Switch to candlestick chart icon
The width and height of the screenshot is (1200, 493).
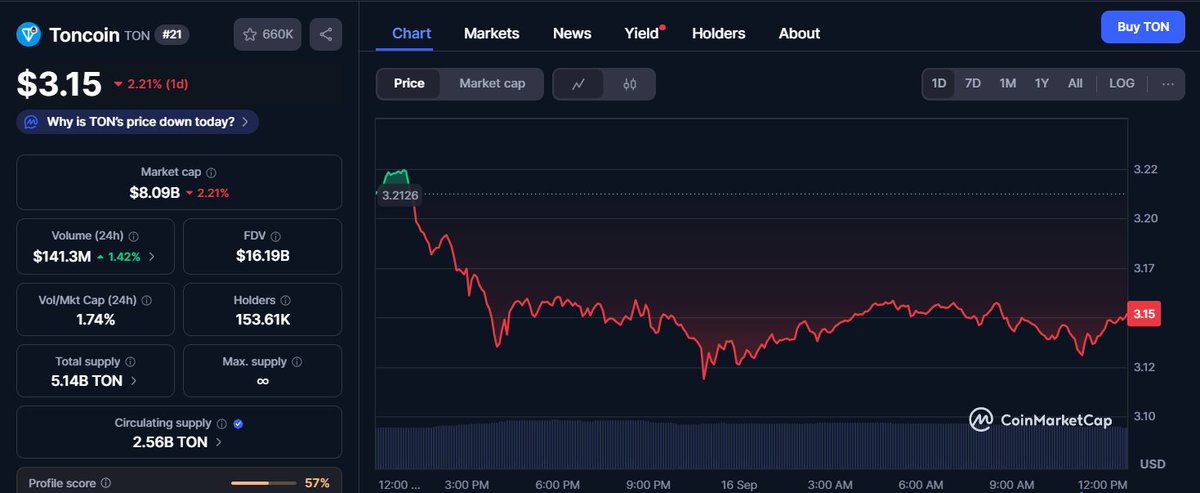point(630,84)
